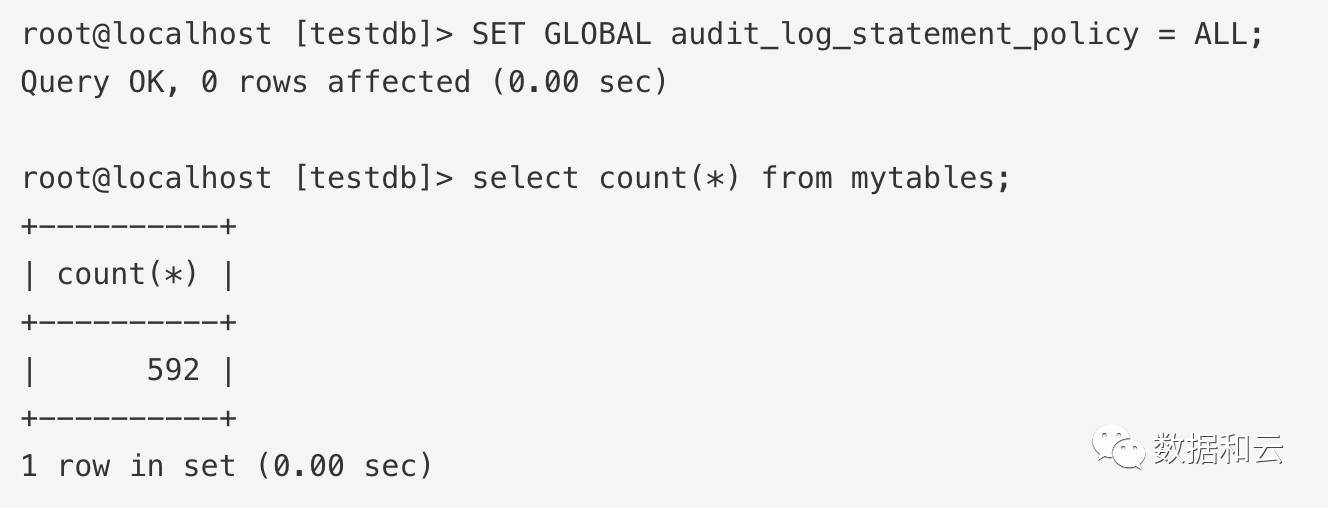Image resolution: width=1328 pixels, height=508 pixels.
Task: Click the second root@localhost prompt
Action: 146,178
